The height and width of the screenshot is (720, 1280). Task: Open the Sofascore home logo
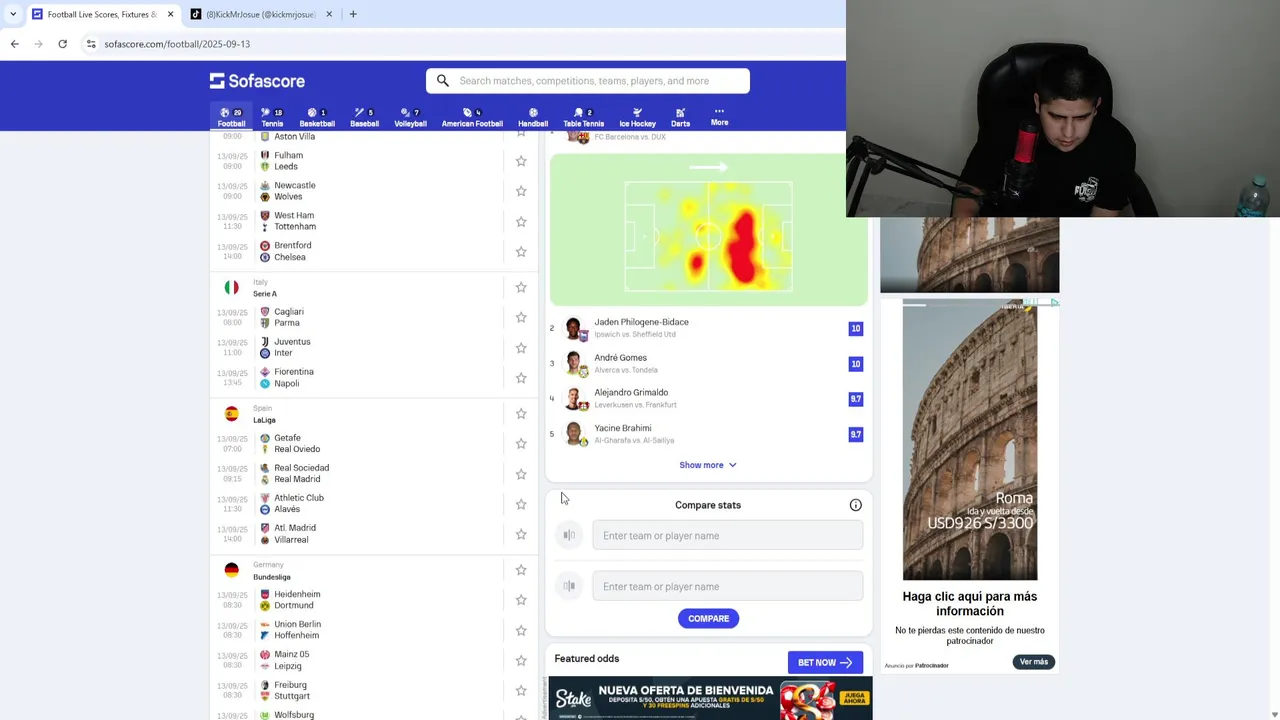click(257, 81)
